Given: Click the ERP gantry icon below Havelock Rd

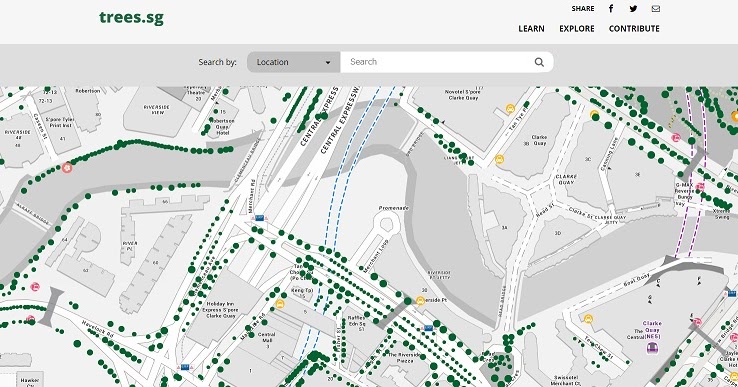Looking at the screenshot, I should [185, 367].
